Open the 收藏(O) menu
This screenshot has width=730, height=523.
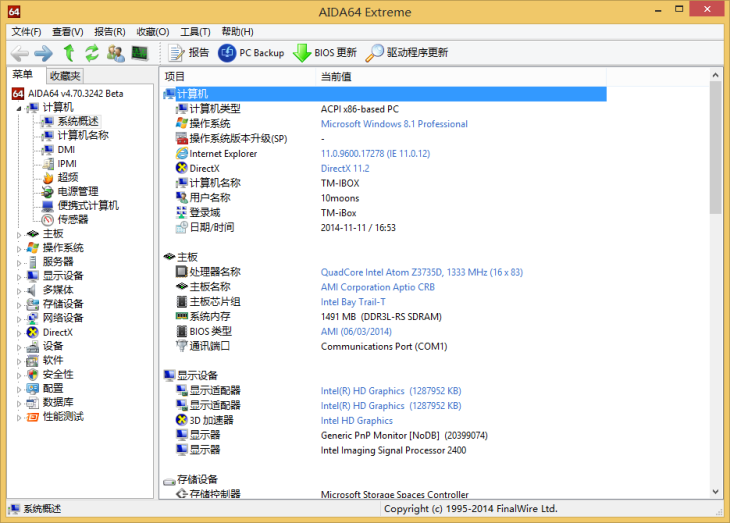tap(153, 32)
